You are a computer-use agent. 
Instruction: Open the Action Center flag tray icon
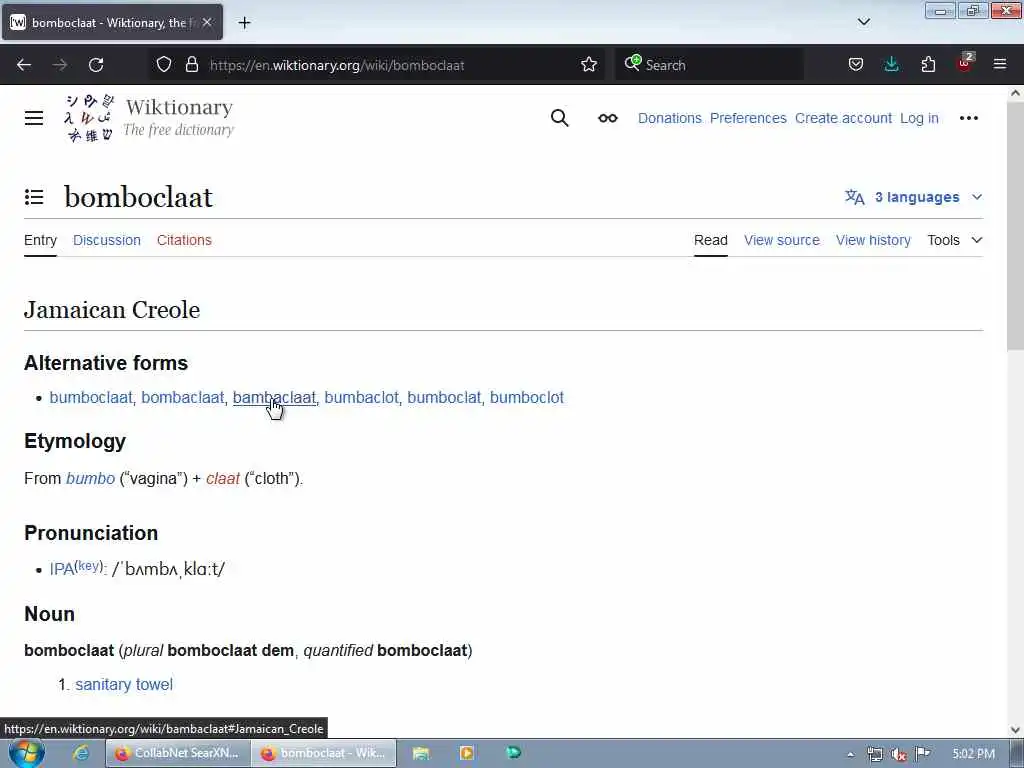922,754
